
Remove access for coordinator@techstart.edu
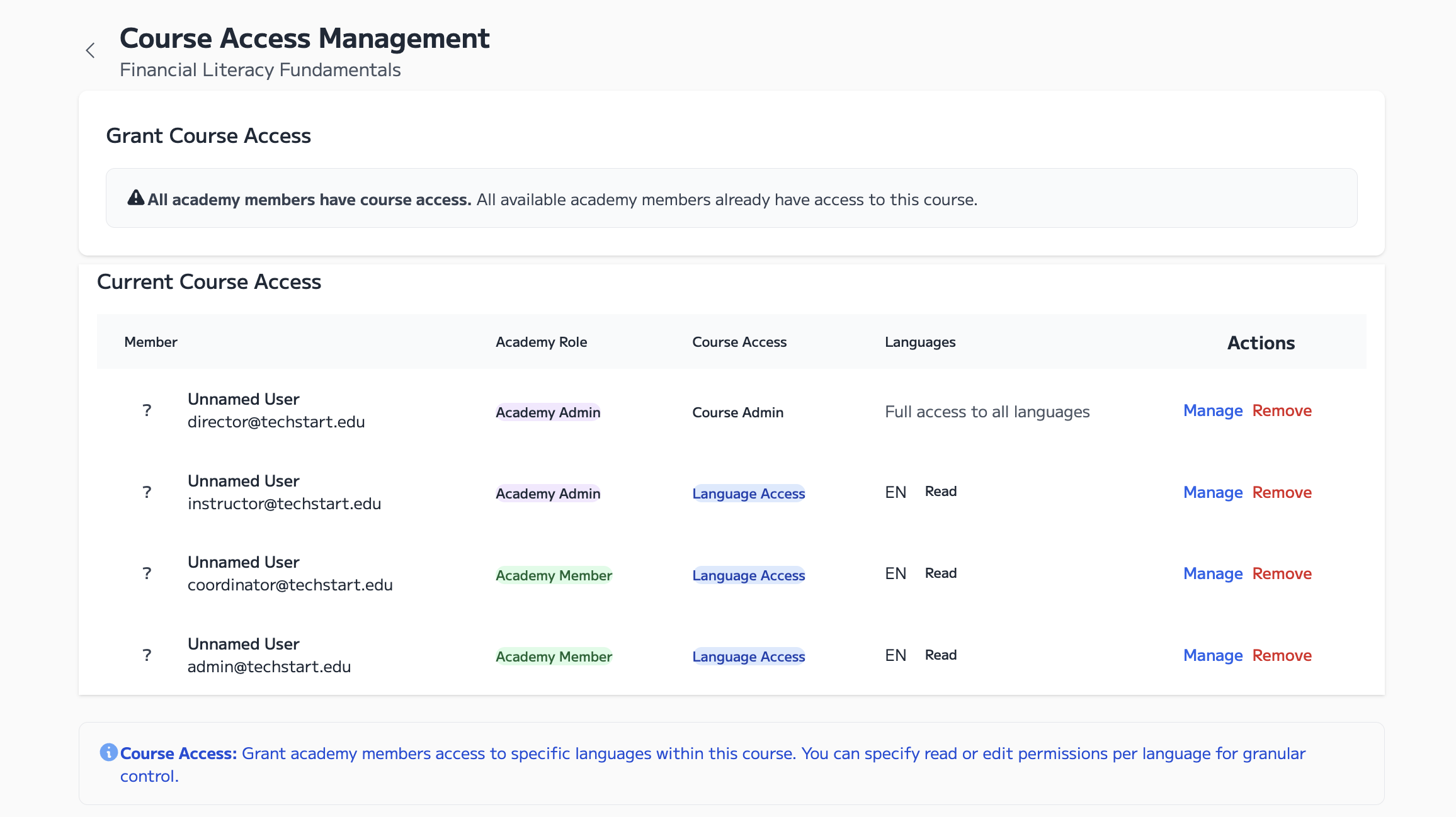tap(1282, 573)
